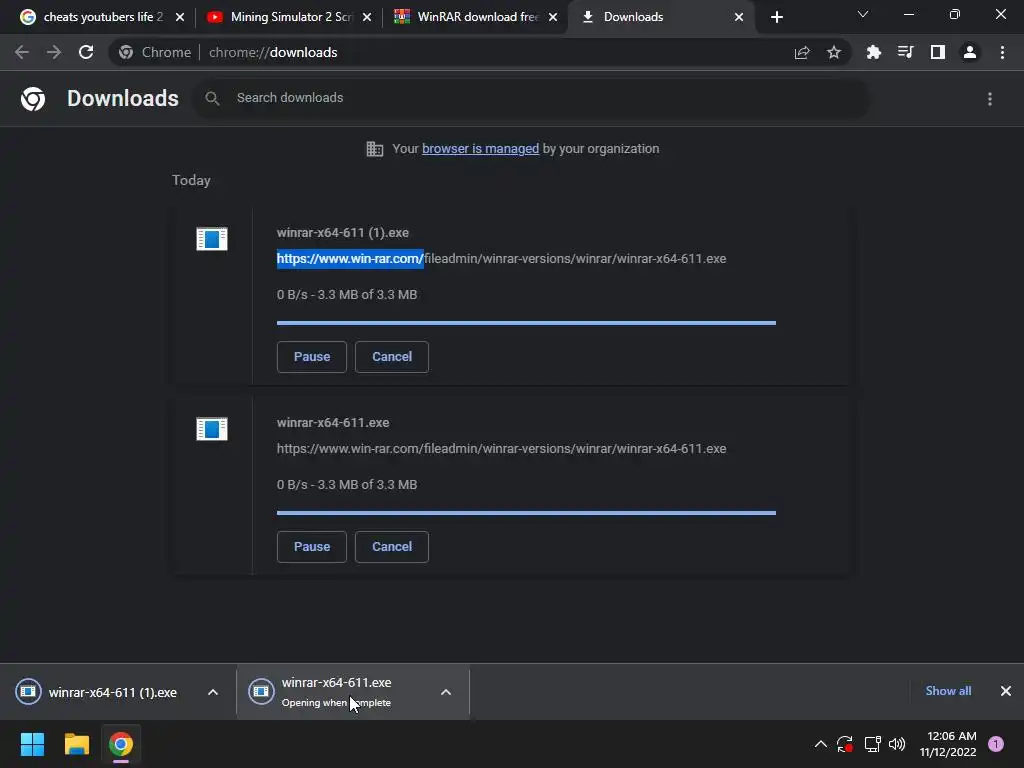This screenshot has height=768, width=1024.
Task: Open the tab search chevron
Action: coord(863,14)
